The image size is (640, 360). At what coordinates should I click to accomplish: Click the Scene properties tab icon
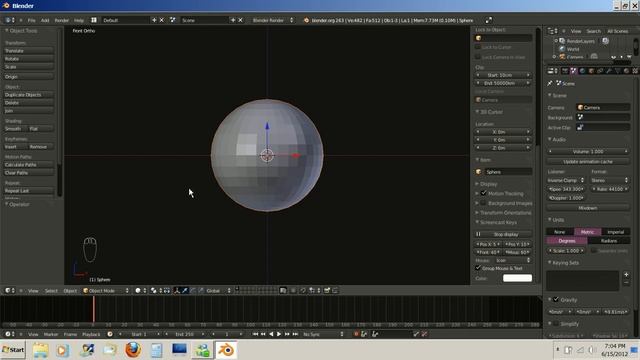point(573,71)
